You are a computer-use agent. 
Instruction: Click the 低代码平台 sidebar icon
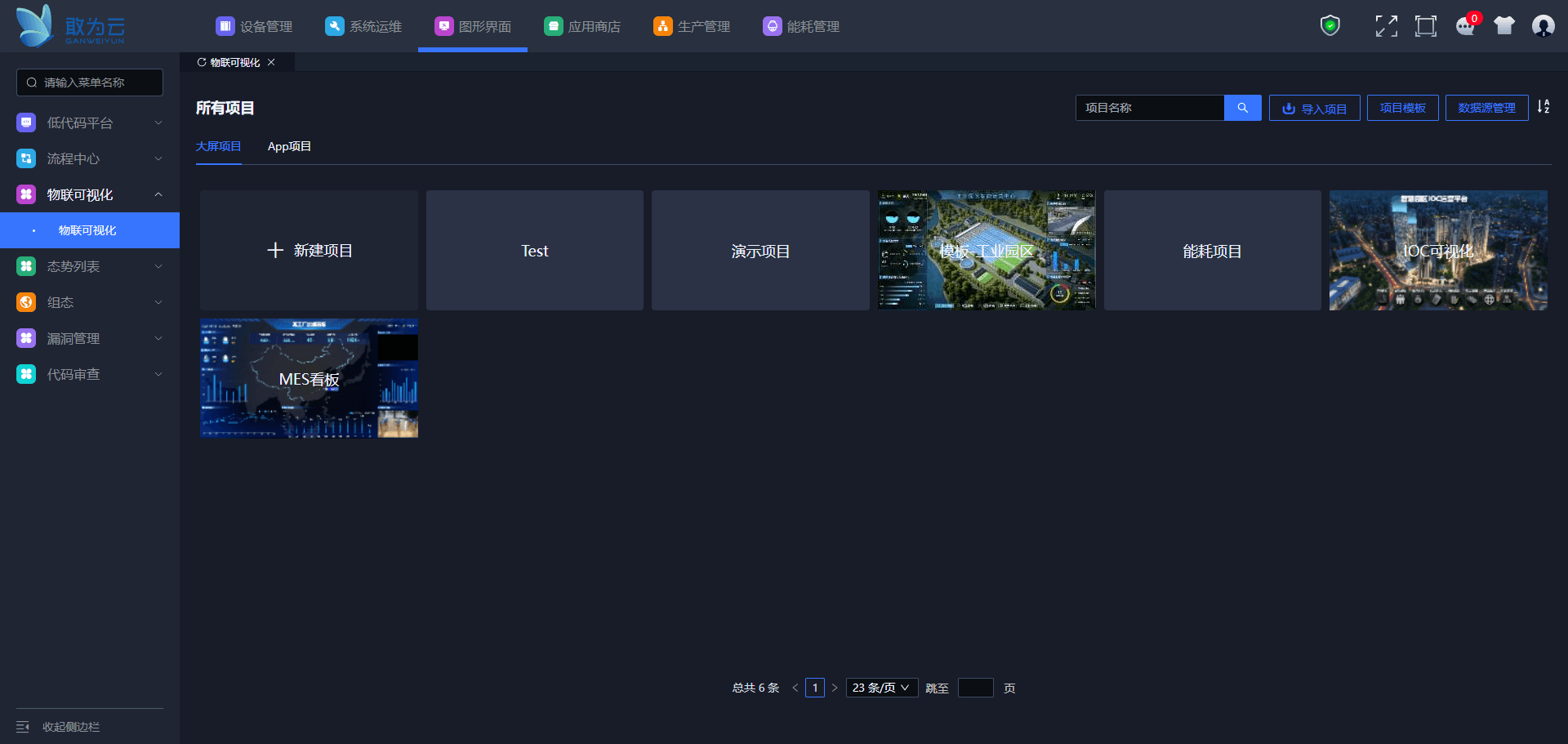[26, 123]
